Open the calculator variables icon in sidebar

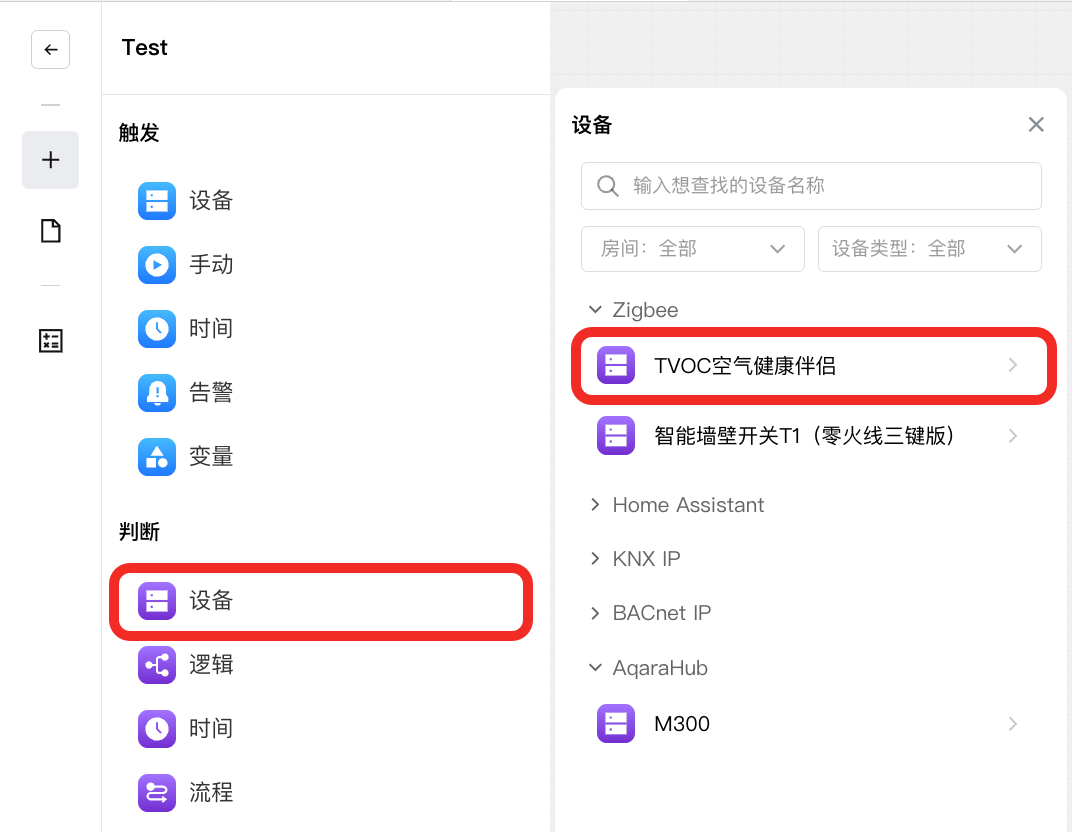click(x=51, y=340)
